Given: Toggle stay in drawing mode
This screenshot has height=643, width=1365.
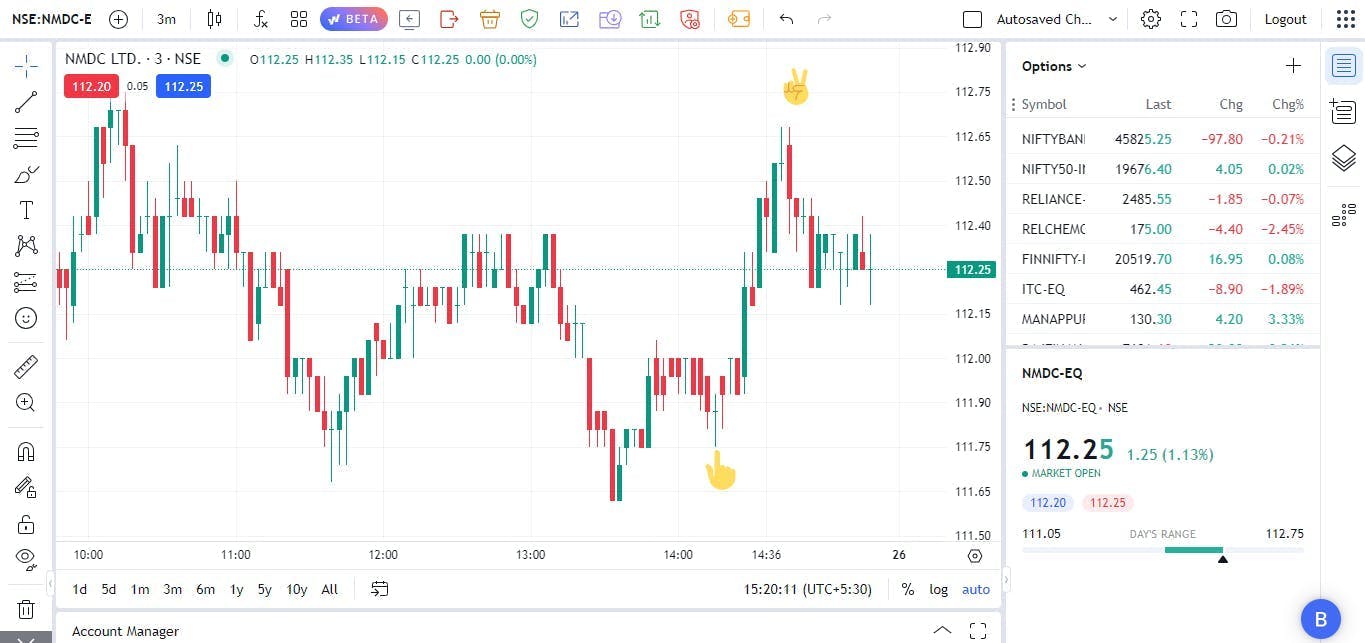Looking at the screenshot, I should [26, 487].
